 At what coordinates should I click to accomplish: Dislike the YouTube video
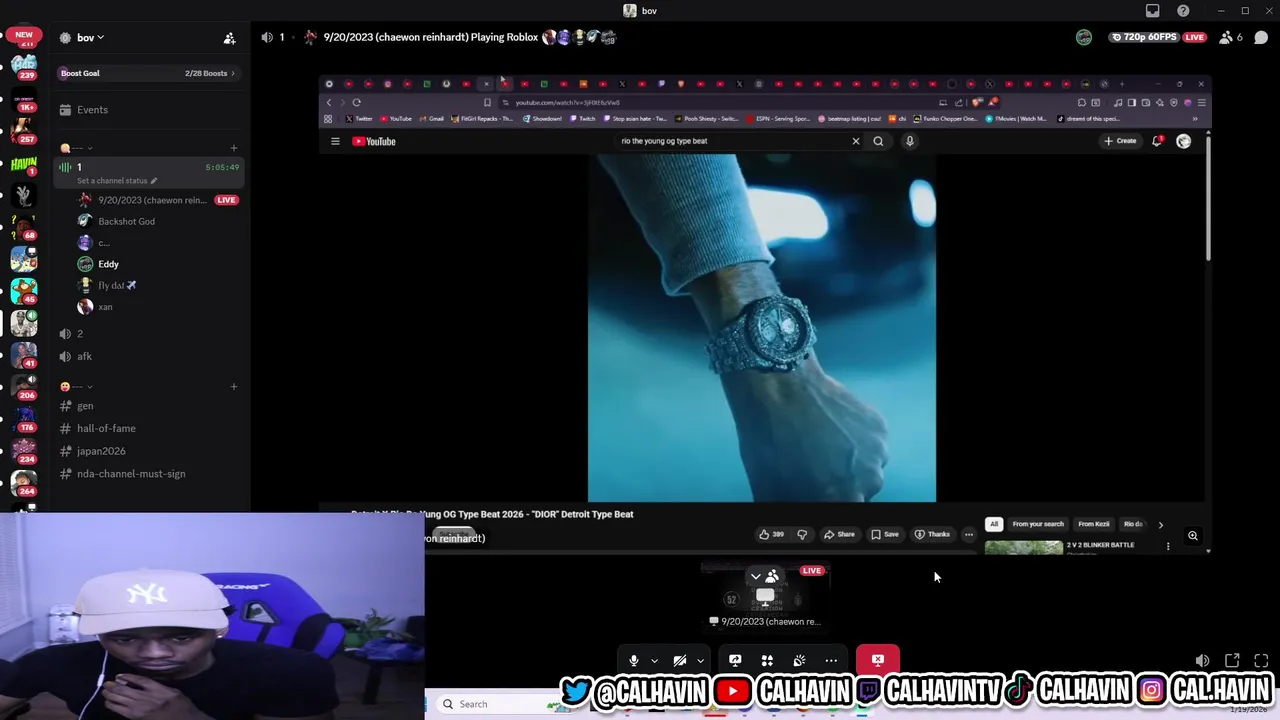click(x=802, y=534)
